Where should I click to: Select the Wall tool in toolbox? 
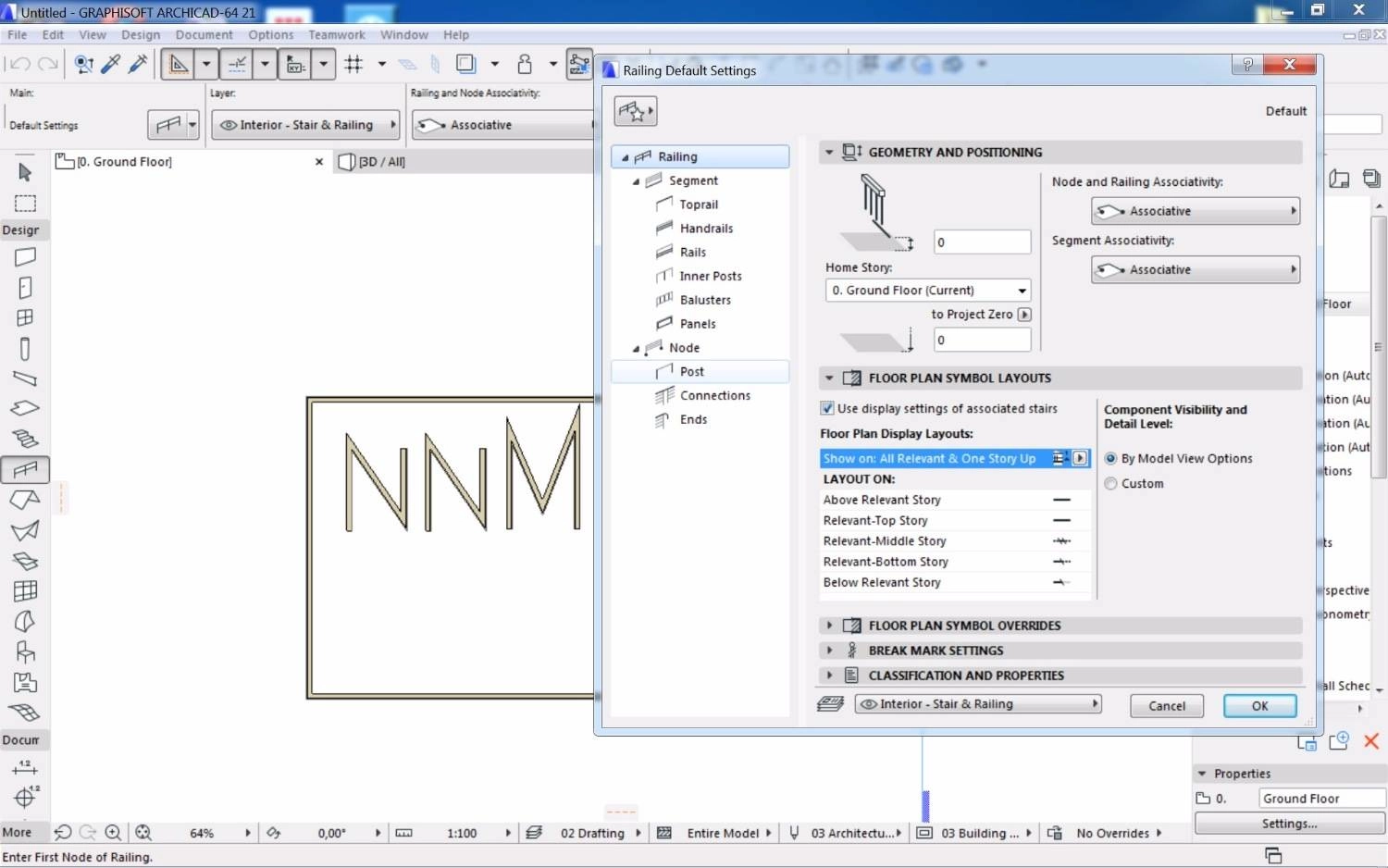(x=25, y=257)
